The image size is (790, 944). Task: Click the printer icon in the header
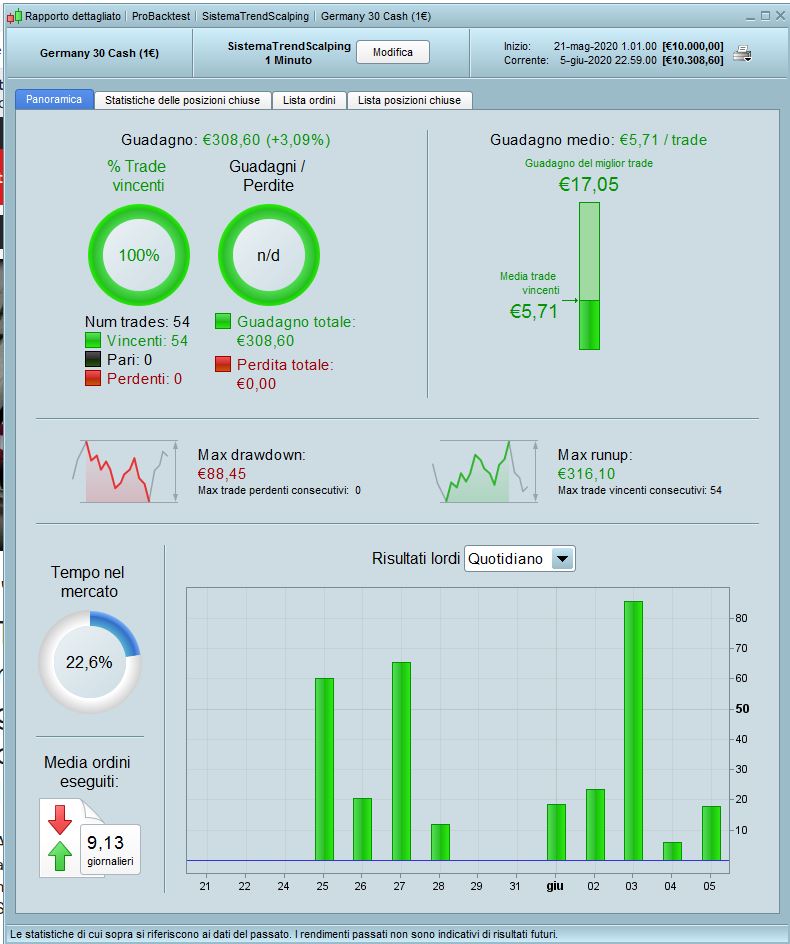pos(742,54)
